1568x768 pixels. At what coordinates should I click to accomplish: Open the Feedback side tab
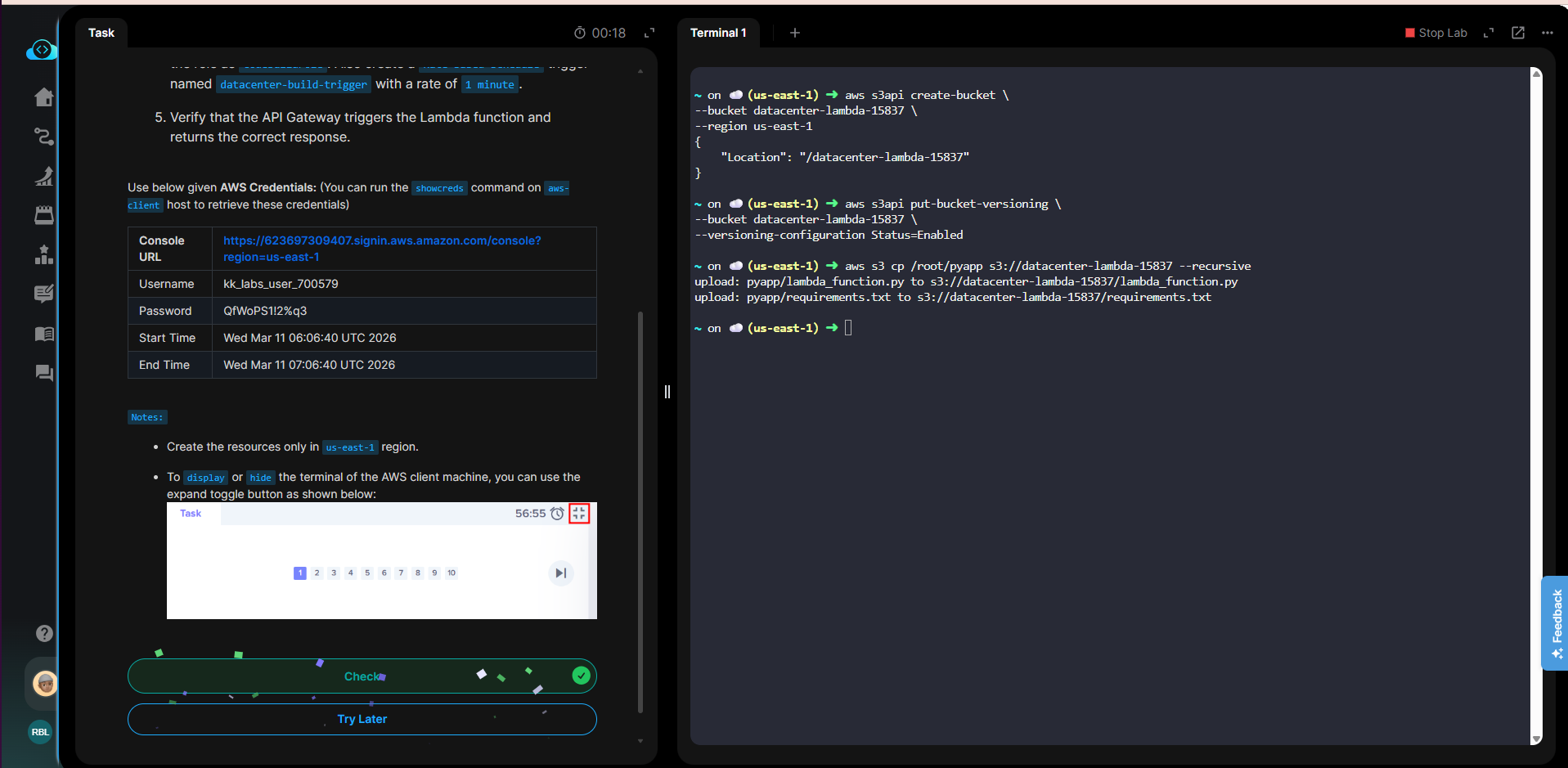(1555, 623)
